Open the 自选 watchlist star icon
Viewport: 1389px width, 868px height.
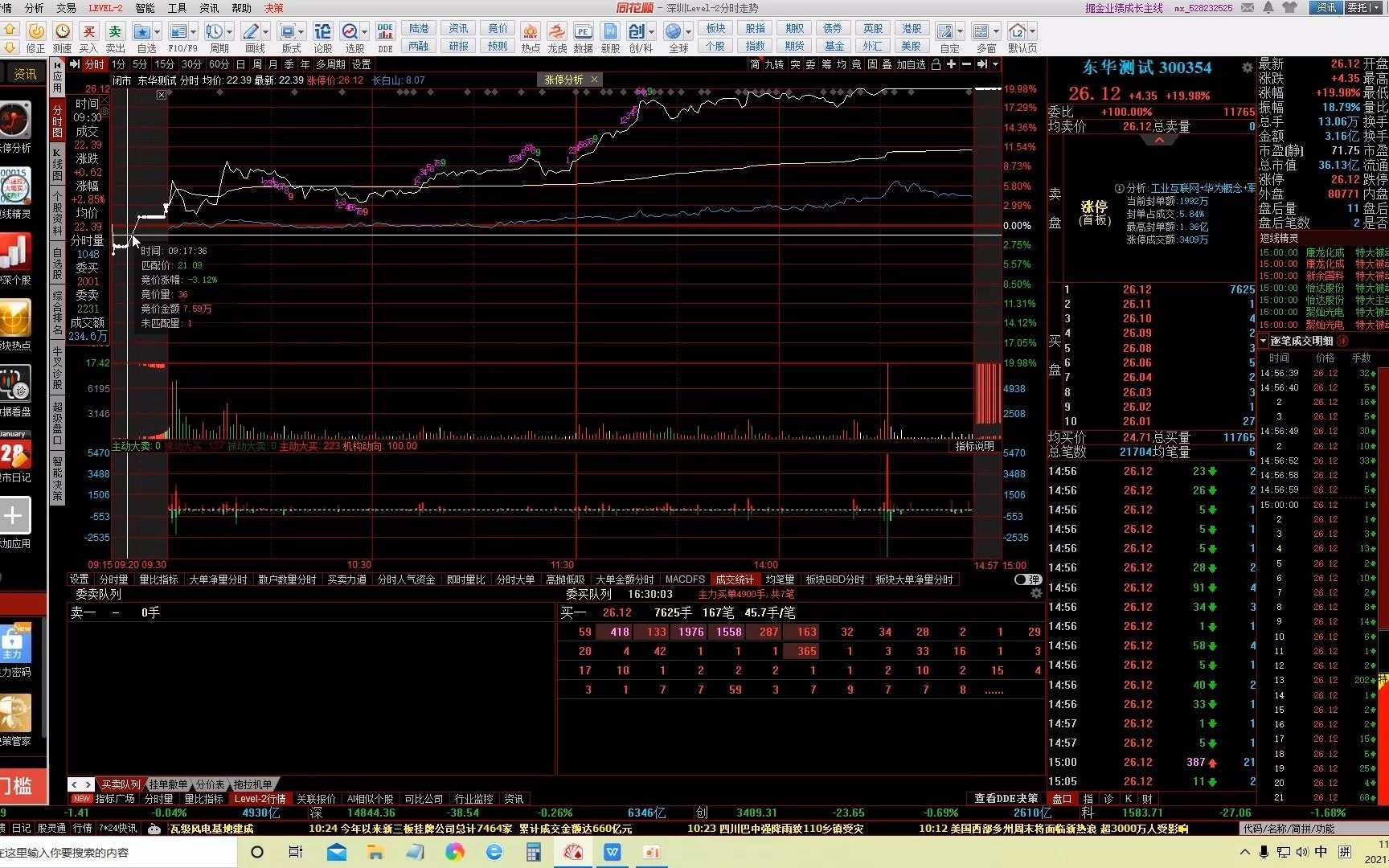click(142, 32)
